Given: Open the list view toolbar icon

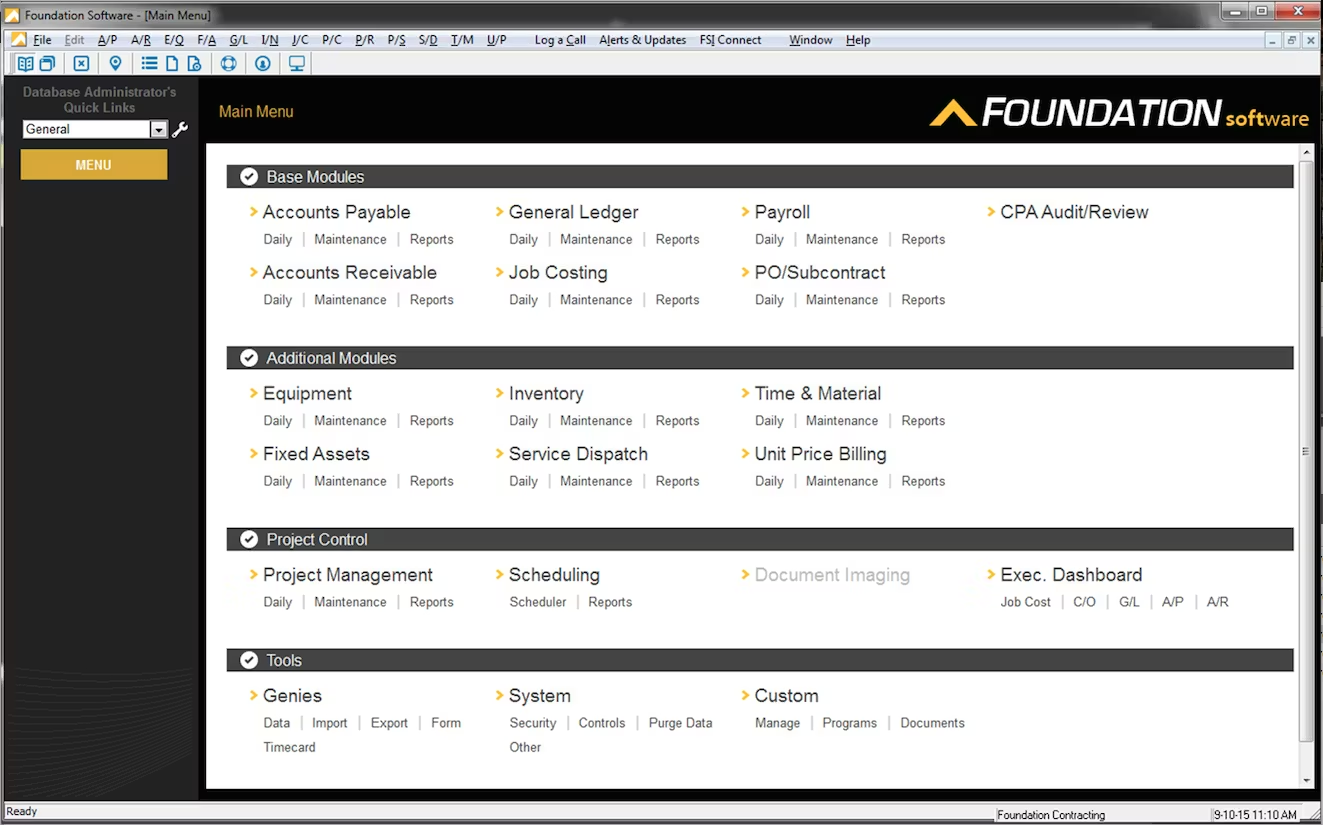Looking at the screenshot, I should click(x=149, y=63).
